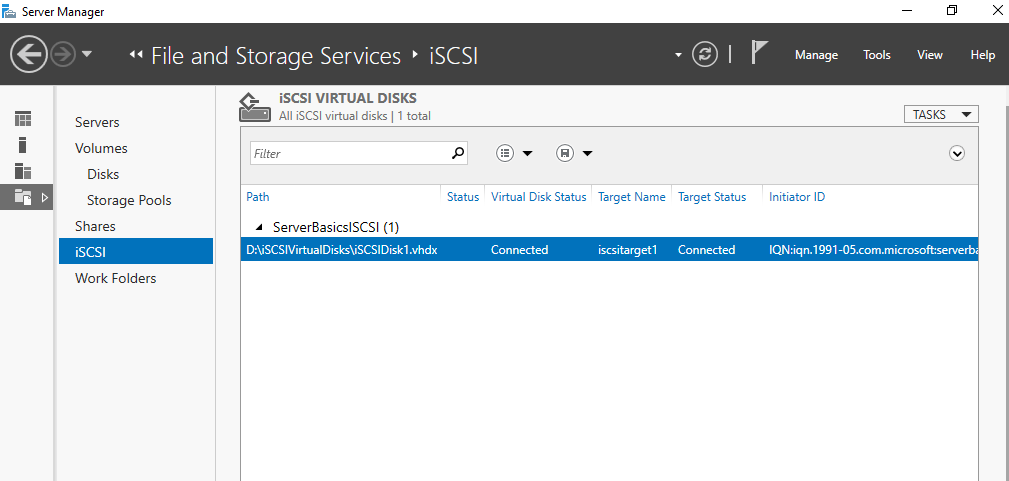Select iSCSI in the navigation pane
The width and height of the screenshot is (1009, 481).
pos(136,252)
